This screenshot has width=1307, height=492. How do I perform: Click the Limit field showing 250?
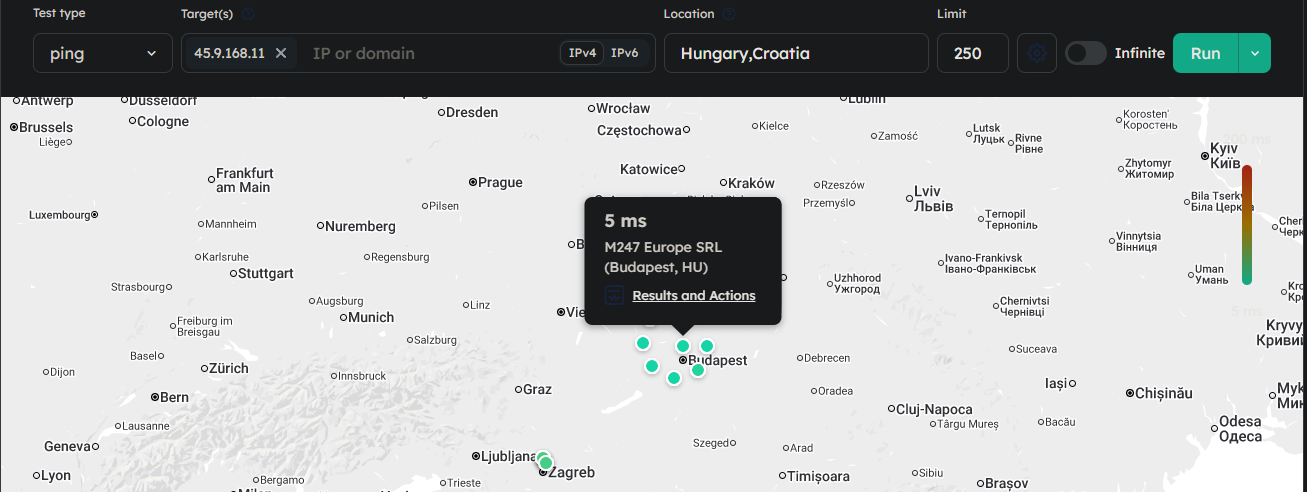[x=972, y=53]
